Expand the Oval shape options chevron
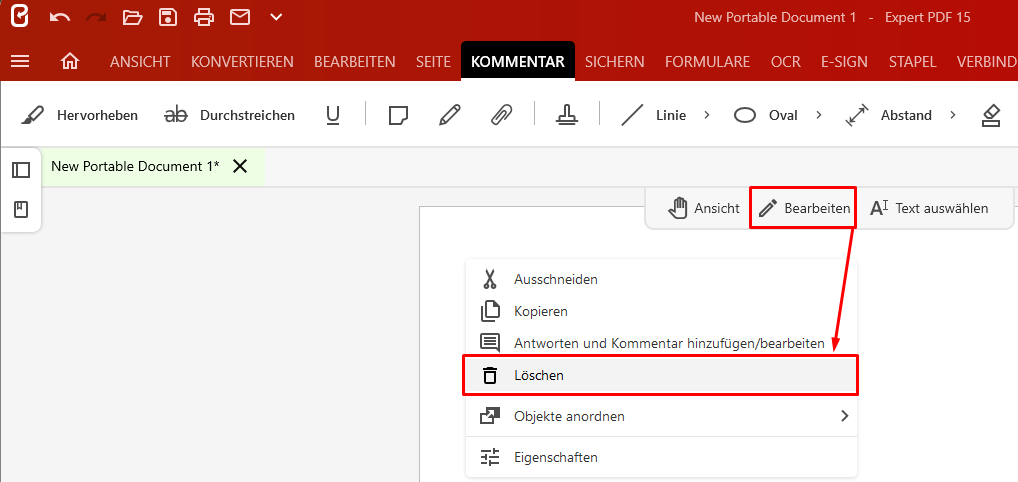This screenshot has width=1018, height=482. pyautogui.click(x=819, y=116)
